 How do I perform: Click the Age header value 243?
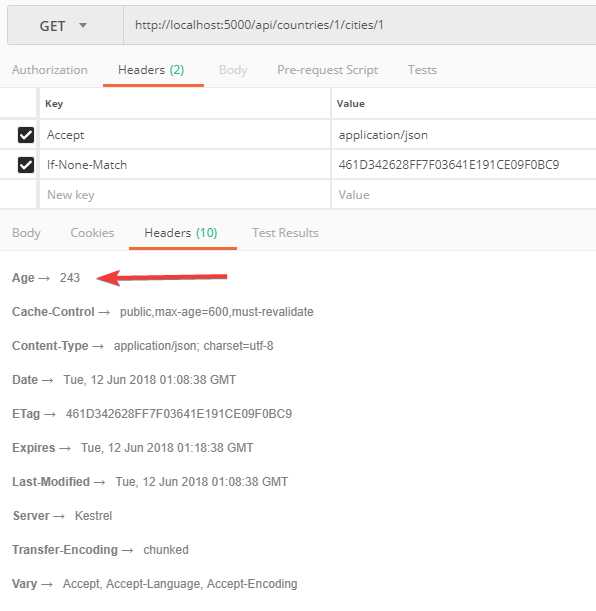[x=70, y=278]
